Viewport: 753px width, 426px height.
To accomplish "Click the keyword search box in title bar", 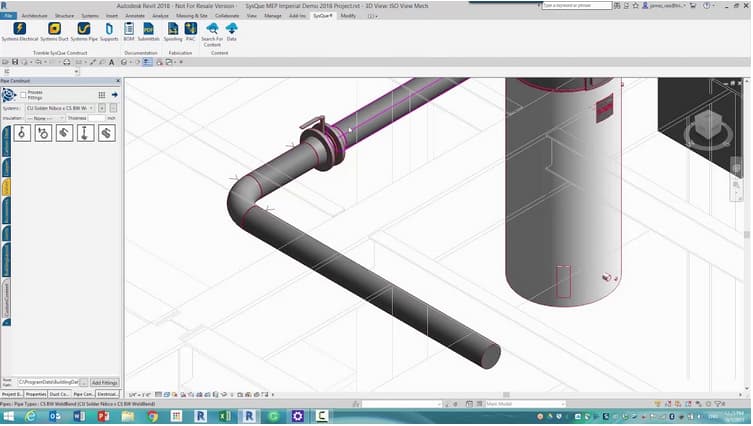I will (x=577, y=5).
